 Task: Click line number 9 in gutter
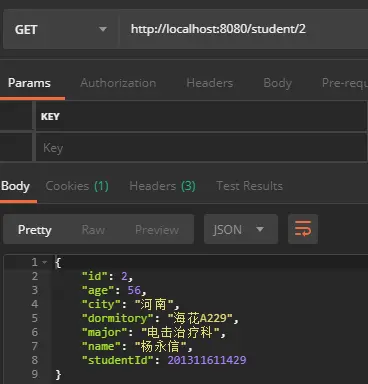pyautogui.click(x=35, y=374)
